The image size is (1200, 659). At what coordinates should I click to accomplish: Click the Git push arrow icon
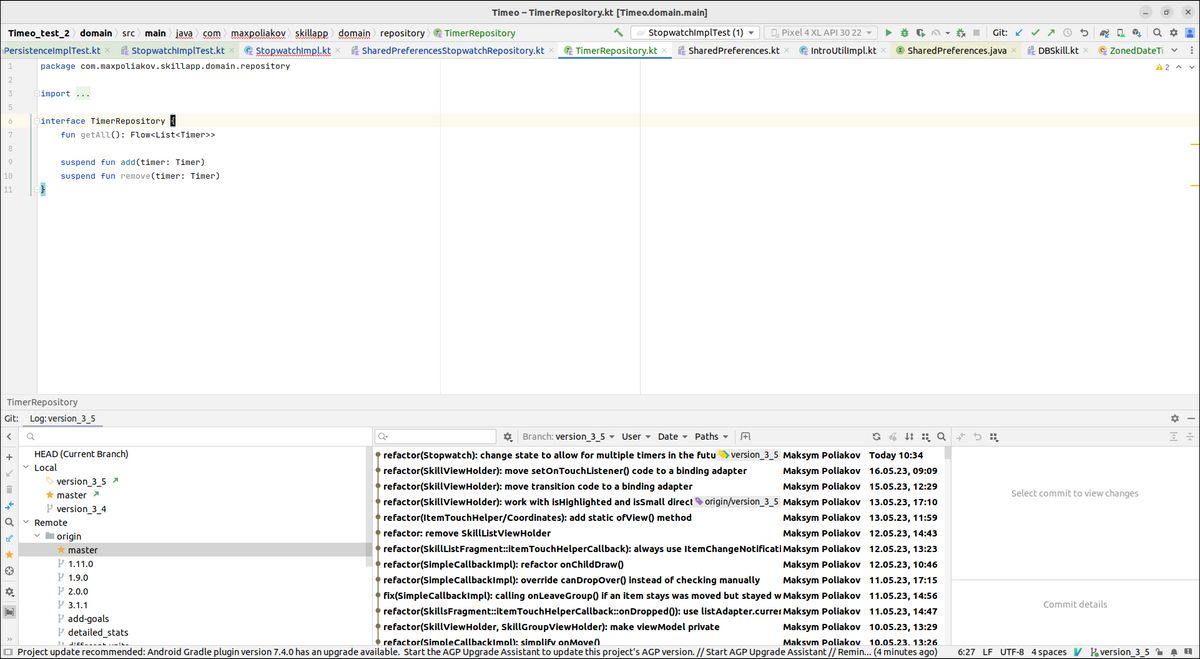point(1051,33)
